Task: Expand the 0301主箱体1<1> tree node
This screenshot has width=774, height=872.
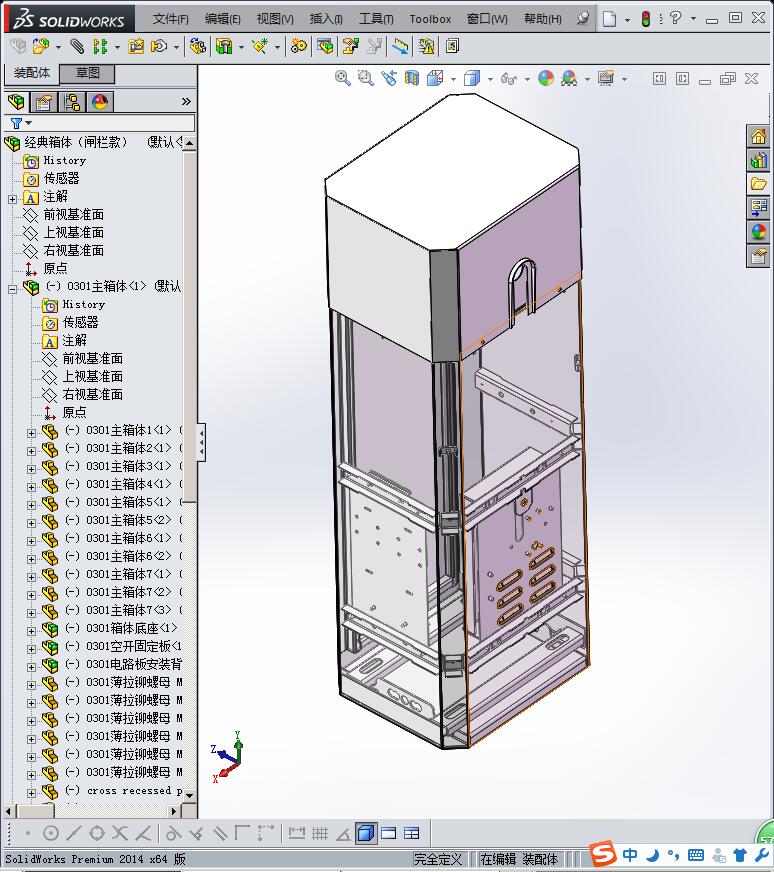Action: (31, 433)
